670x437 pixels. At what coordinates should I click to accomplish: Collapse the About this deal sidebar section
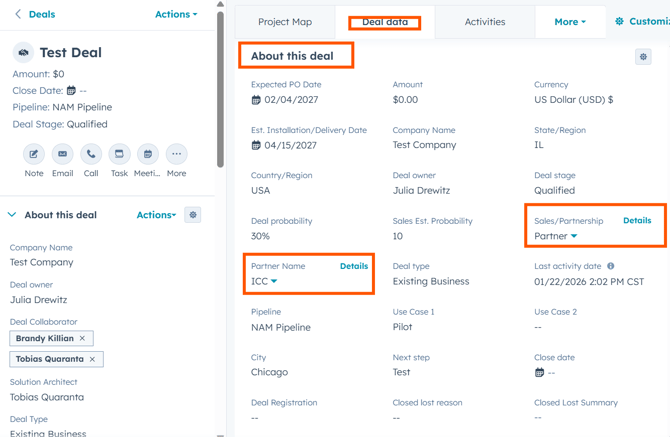pyautogui.click(x=12, y=215)
